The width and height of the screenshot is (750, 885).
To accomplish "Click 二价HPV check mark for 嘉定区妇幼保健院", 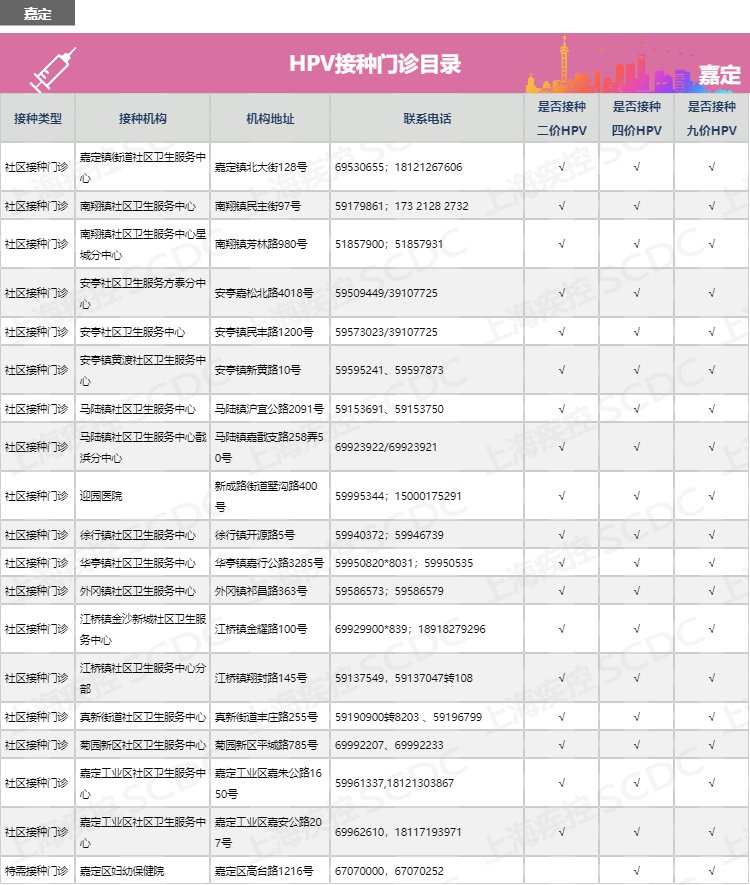I will pos(561,871).
